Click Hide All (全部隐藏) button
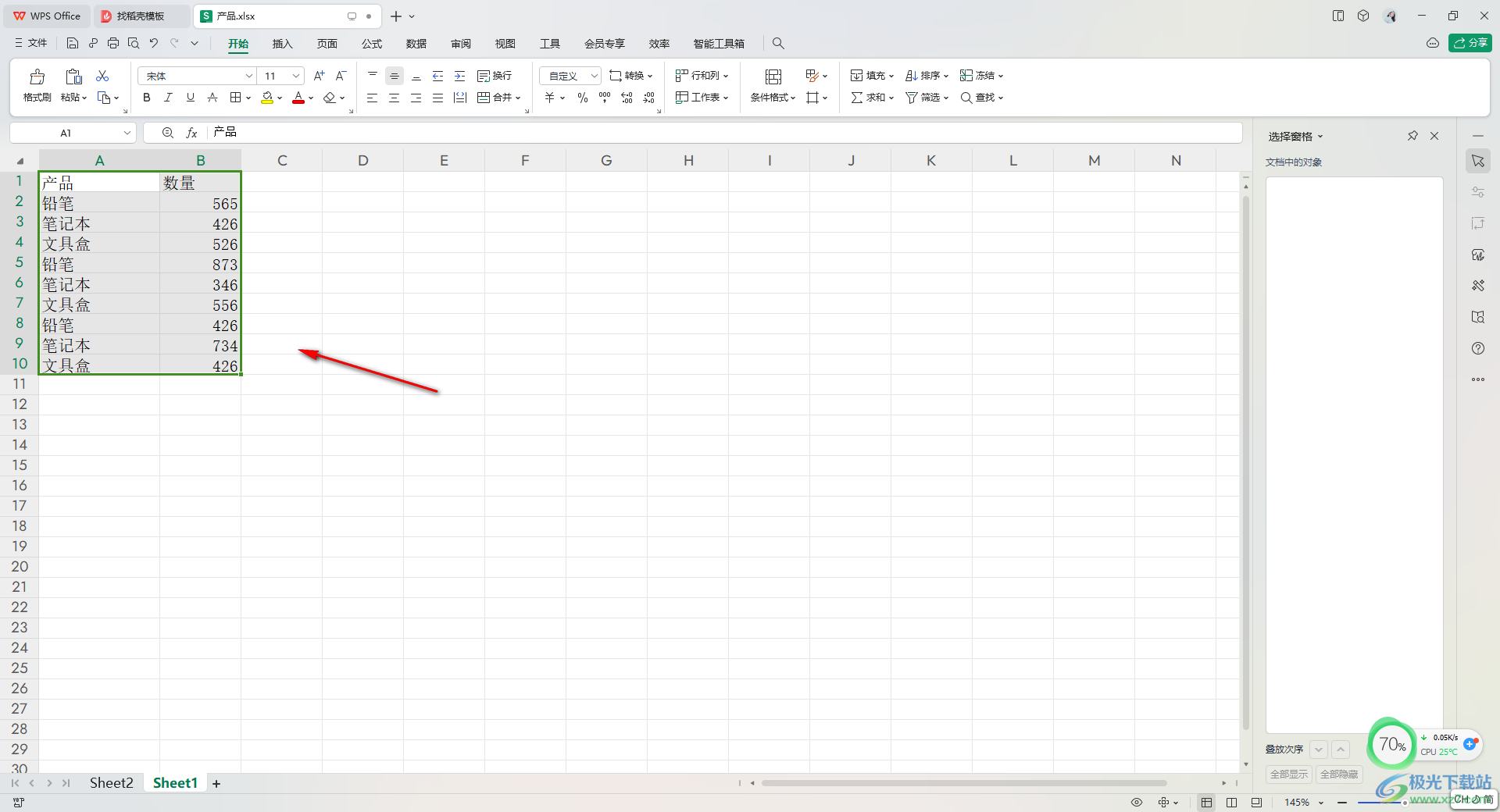Image resolution: width=1500 pixels, height=812 pixels. [x=1339, y=775]
